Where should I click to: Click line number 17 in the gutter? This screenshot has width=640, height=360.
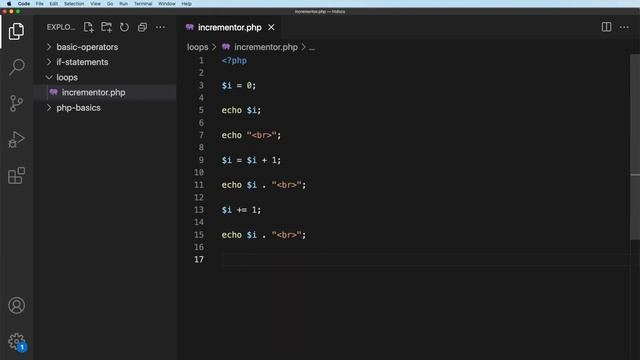tap(199, 260)
